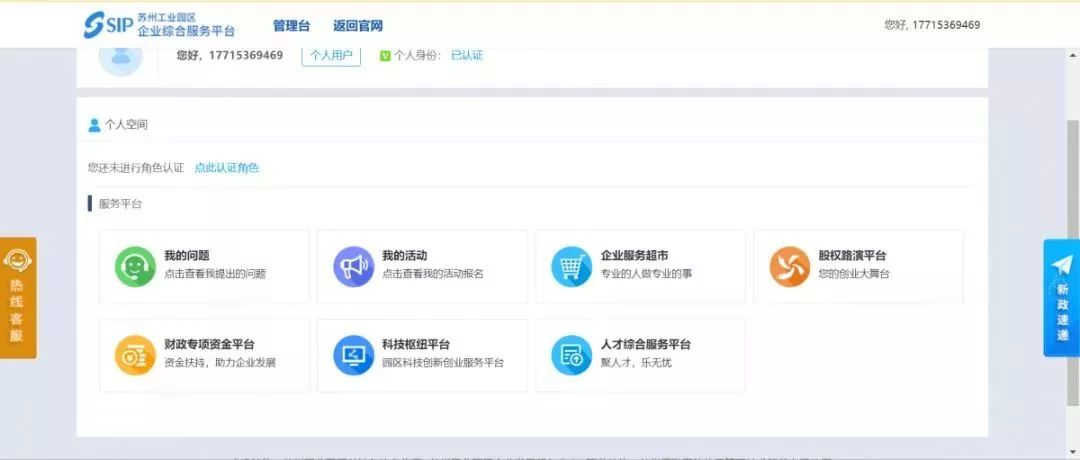Open the 点此认证角色 link

point(227,167)
